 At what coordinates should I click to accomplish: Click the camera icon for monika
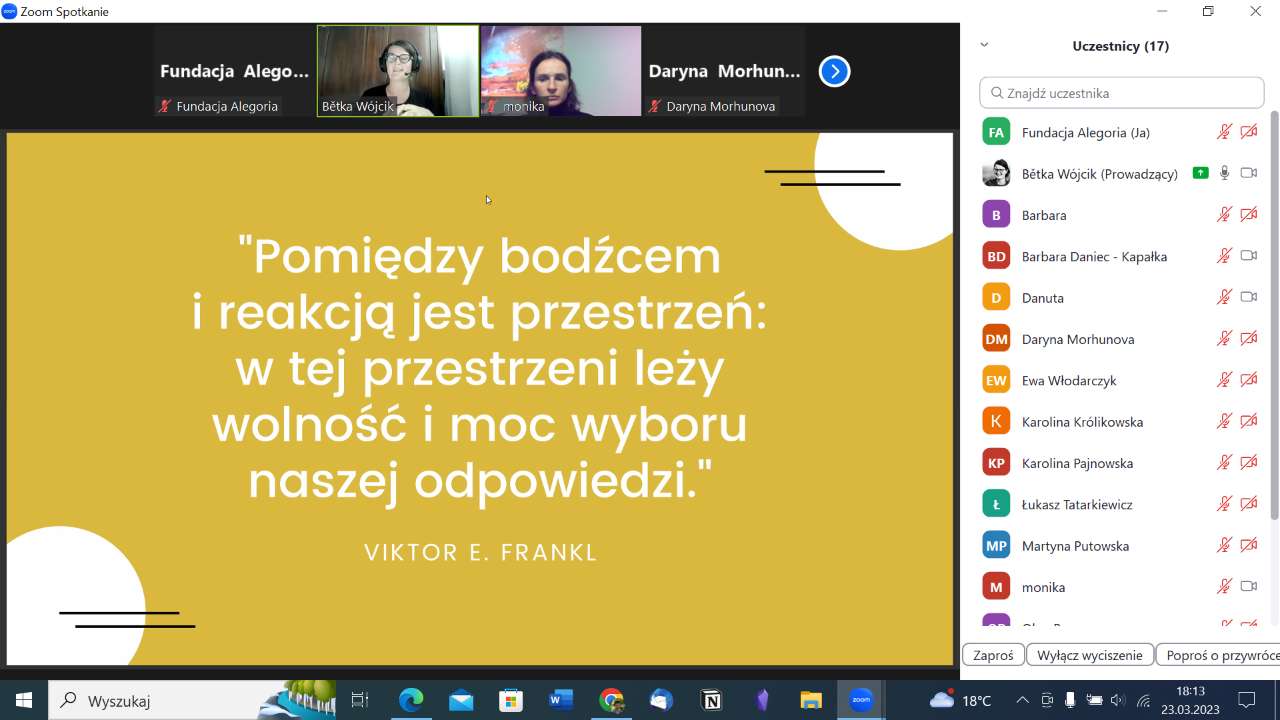coord(1248,587)
